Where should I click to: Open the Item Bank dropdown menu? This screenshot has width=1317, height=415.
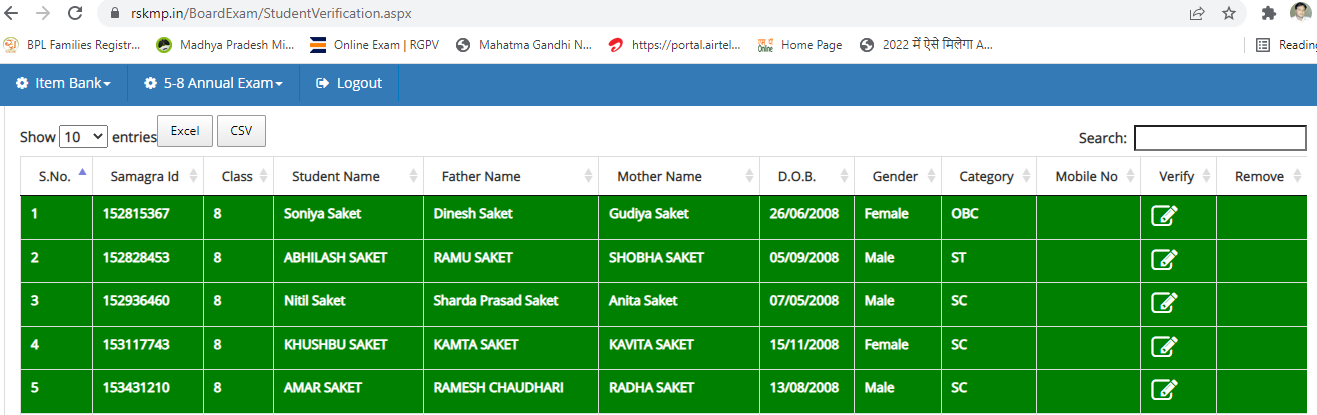pyautogui.click(x=63, y=83)
